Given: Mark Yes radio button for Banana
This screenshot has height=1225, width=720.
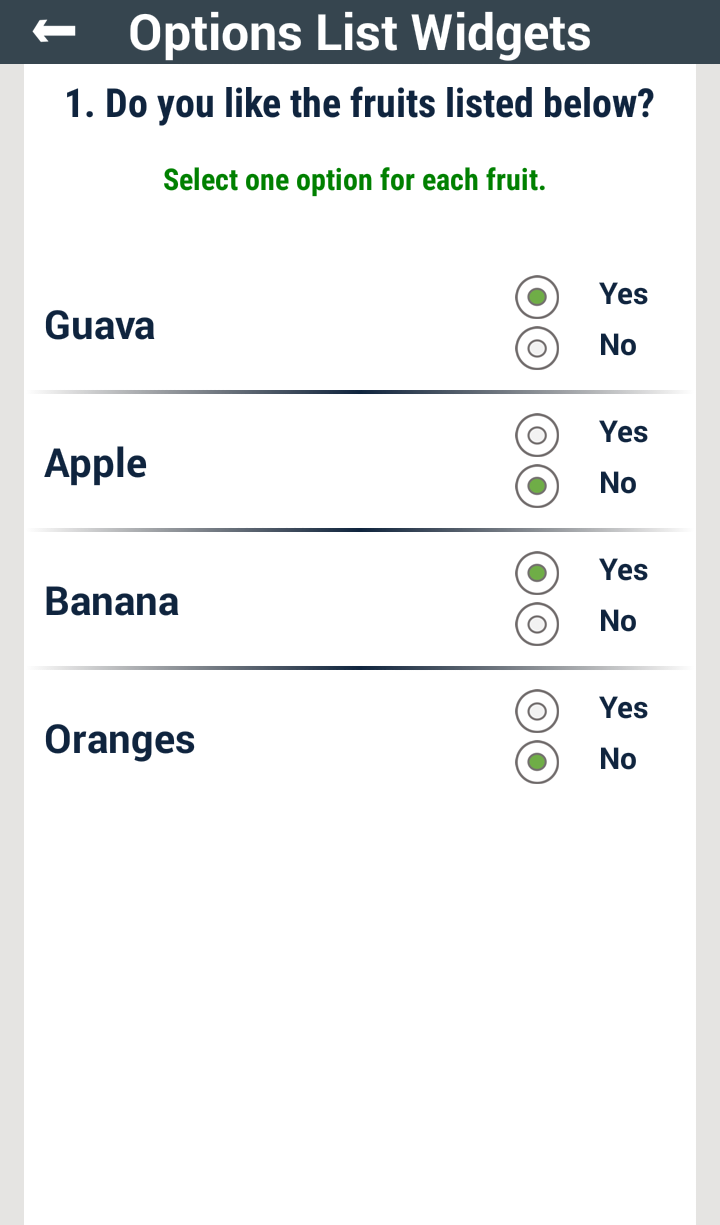Looking at the screenshot, I should tap(537, 573).
